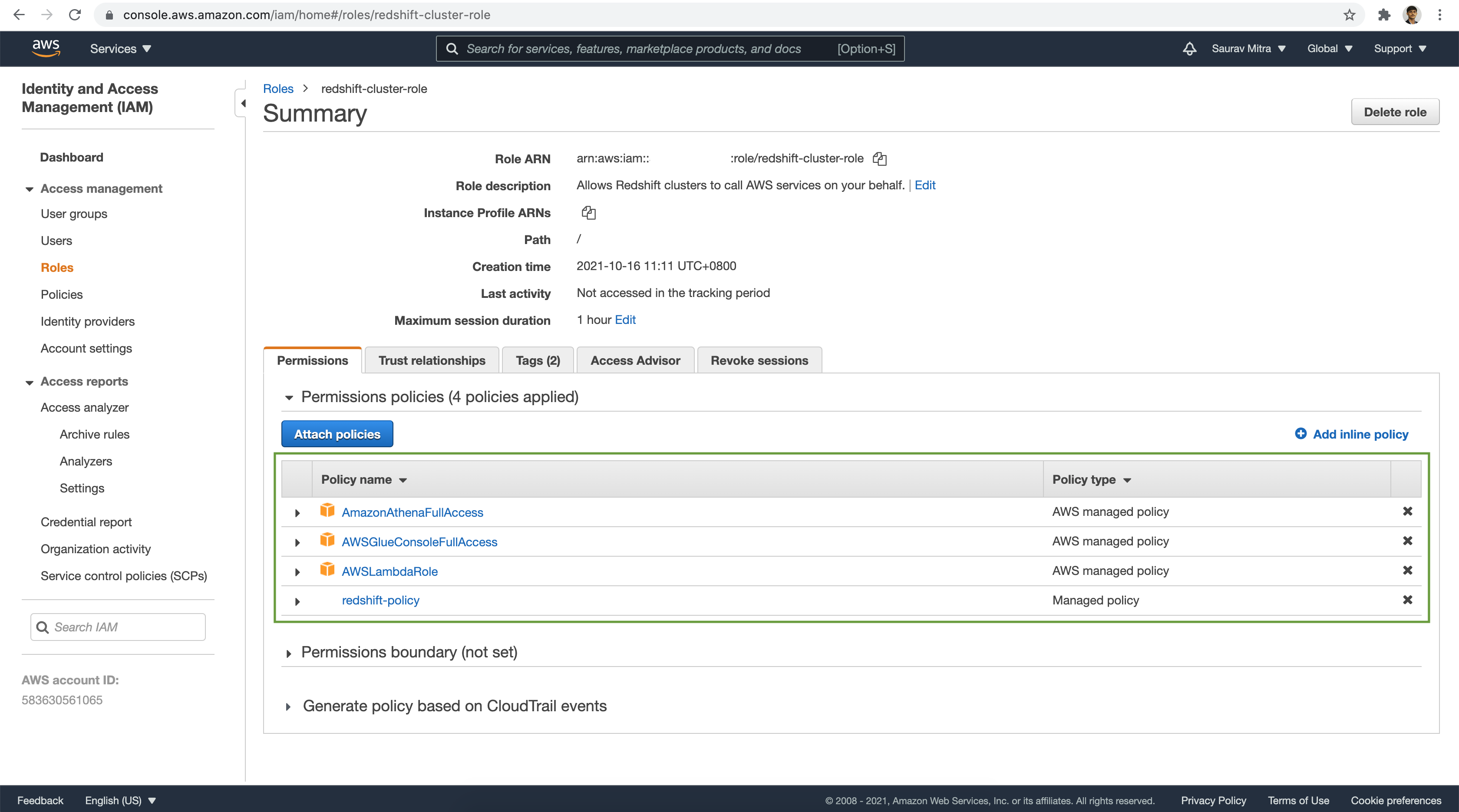Image resolution: width=1459 pixels, height=812 pixels.
Task: Sort by Policy type column
Action: (1091, 480)
